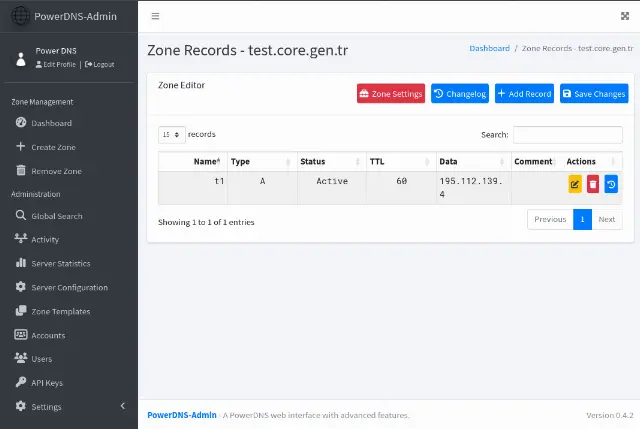Sort by the Name column

[x=193, y=162]
